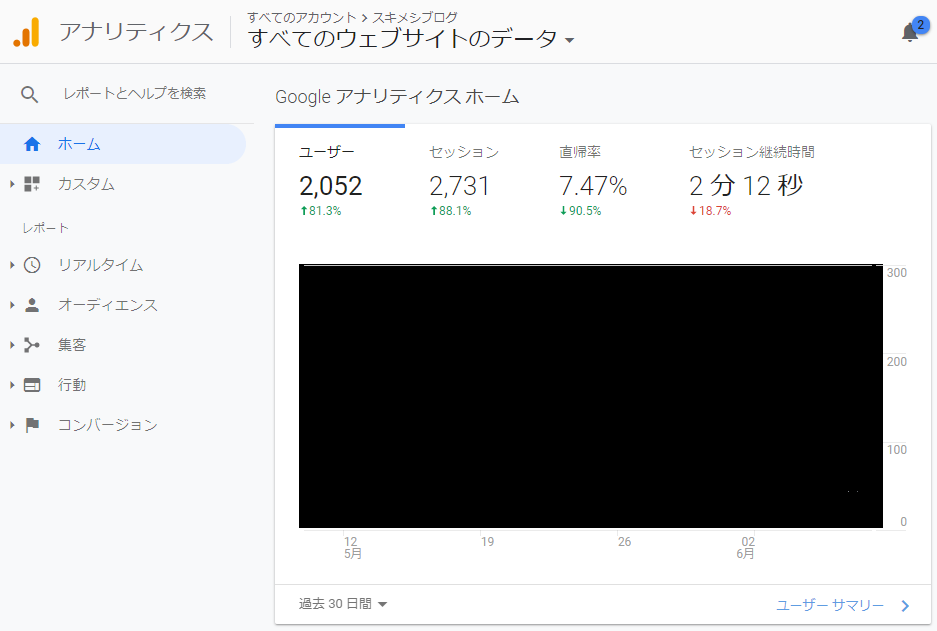937x631 pixels.
Task: Expand the オーディエンス reports arrow
Action: [x=12, y=305]
